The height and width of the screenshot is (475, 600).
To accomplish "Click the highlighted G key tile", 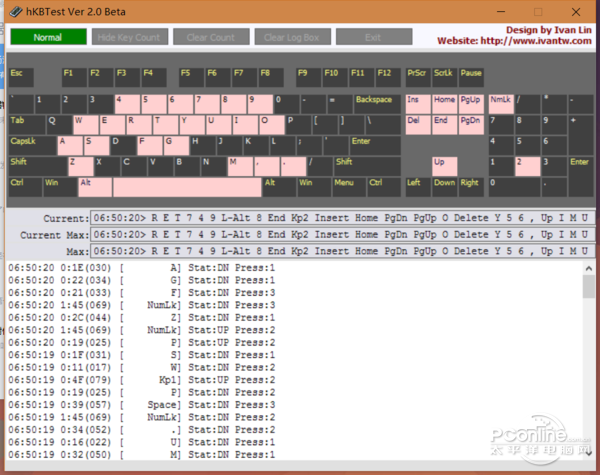I will coord(176,145).
